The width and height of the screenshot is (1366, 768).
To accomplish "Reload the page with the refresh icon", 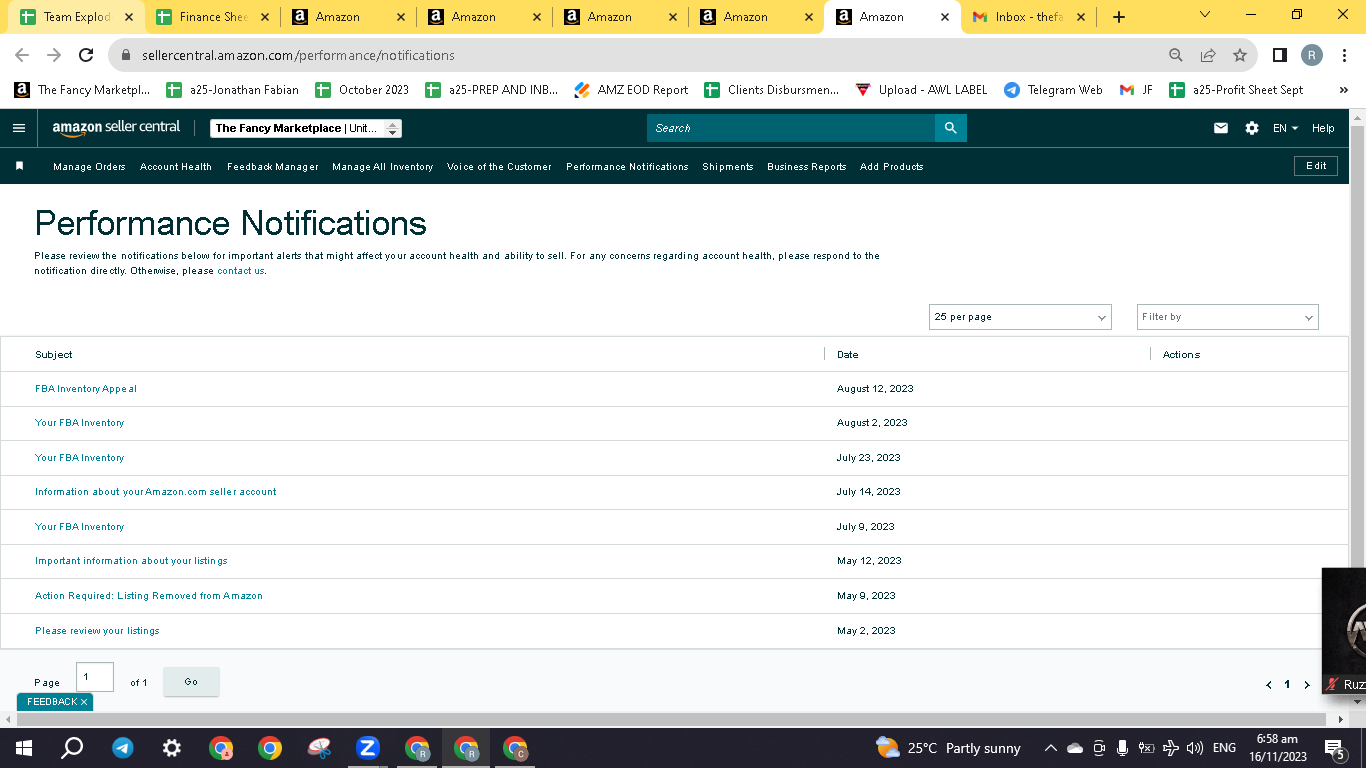I will (86, 55).
